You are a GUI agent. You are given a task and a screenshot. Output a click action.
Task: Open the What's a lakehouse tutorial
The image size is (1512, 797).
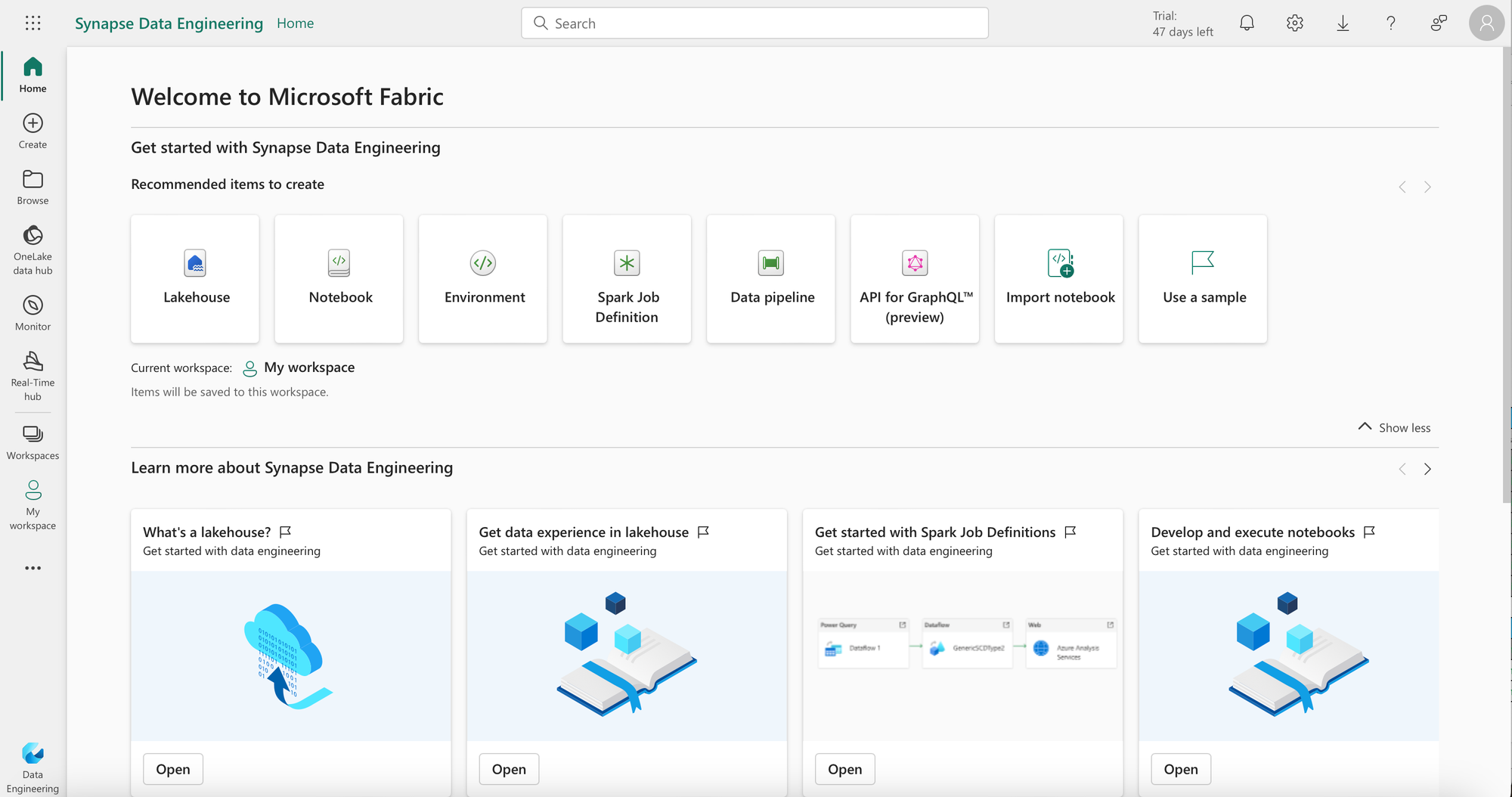(173, 769)
